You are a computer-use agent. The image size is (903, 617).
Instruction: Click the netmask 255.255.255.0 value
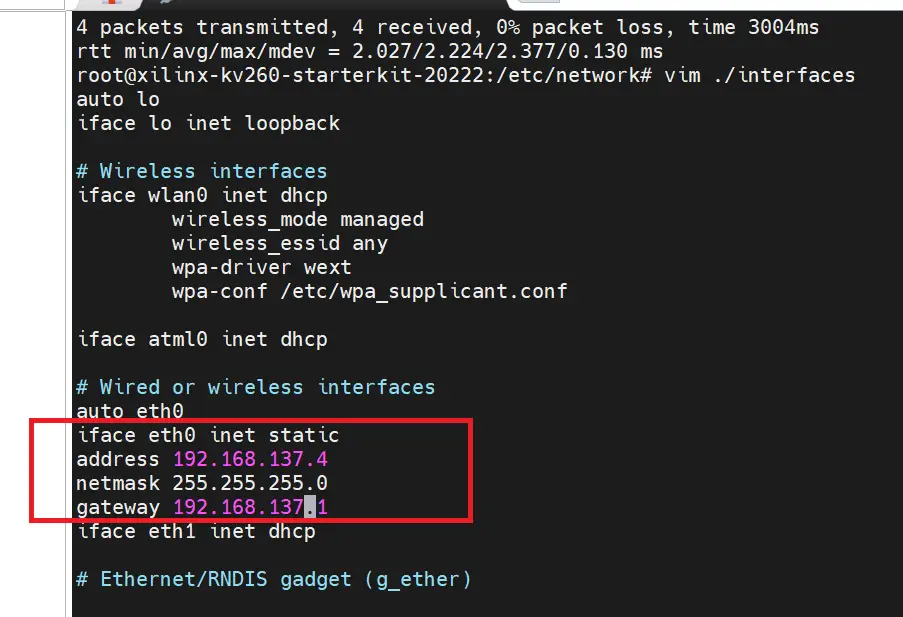coord(250,483)
